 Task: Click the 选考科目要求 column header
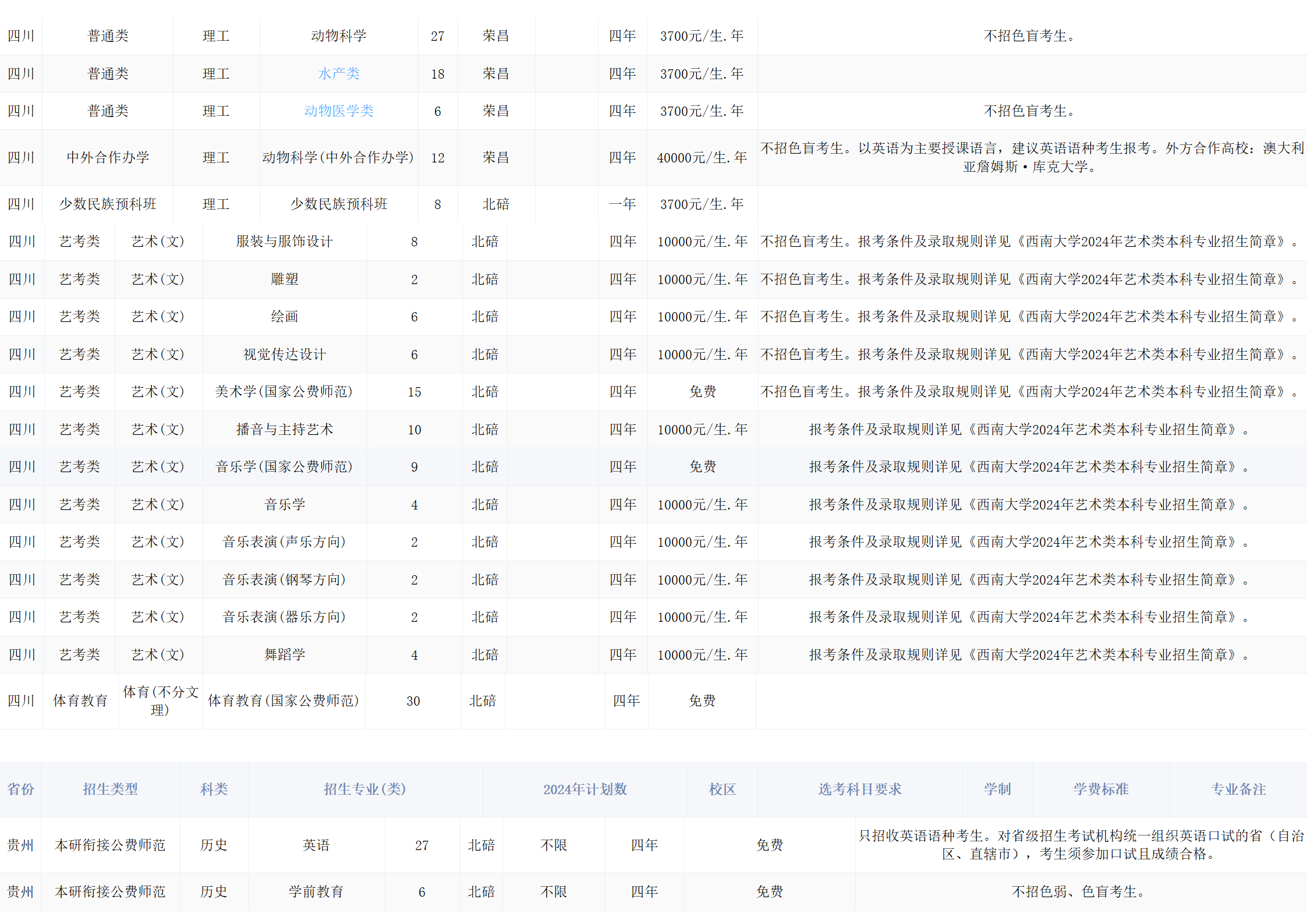tap(859, 789)
